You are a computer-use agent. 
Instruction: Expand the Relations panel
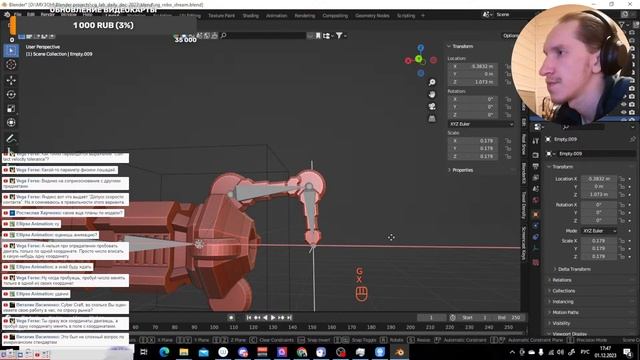562,280
